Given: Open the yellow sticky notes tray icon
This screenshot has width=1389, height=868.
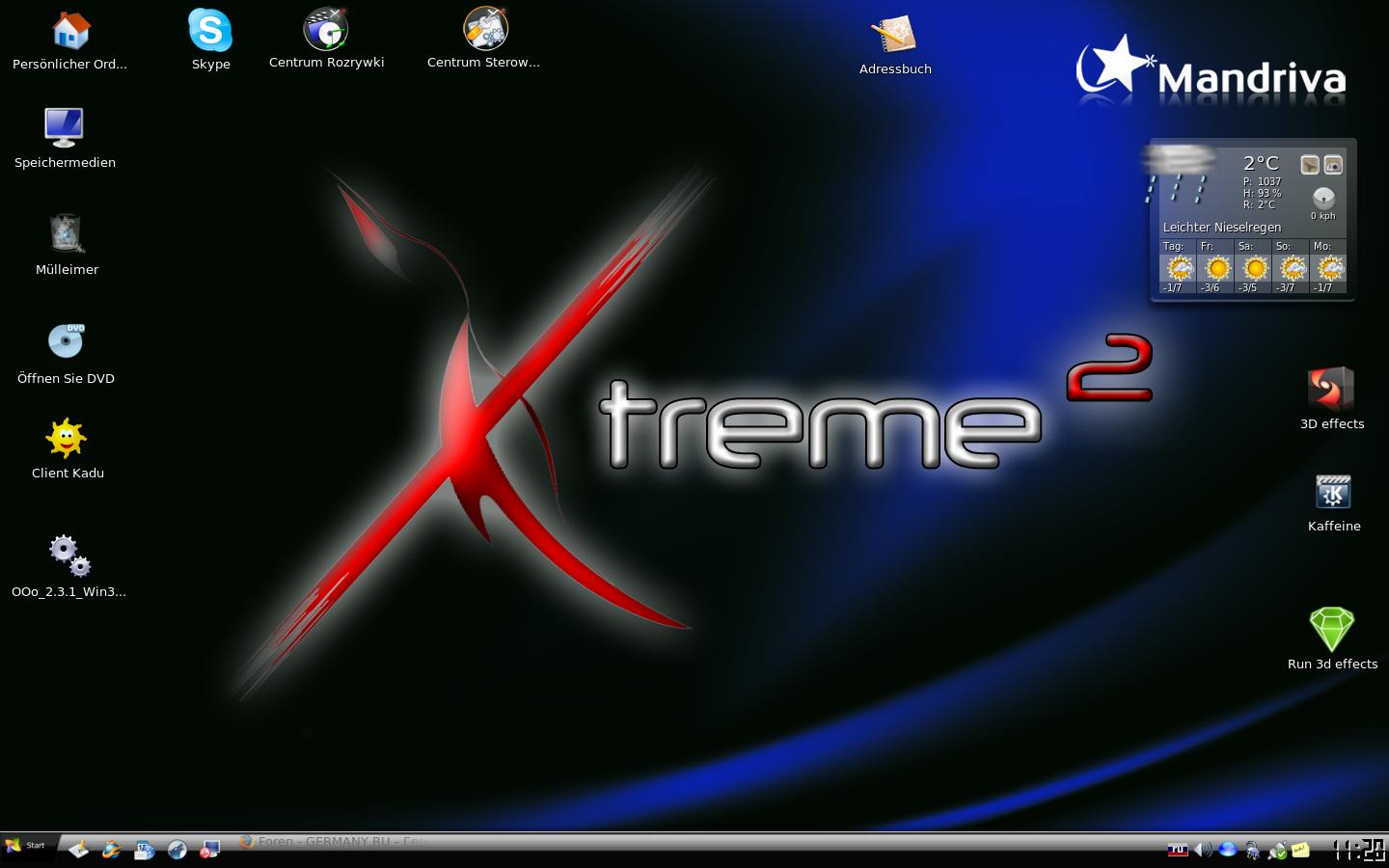Looking at the screenshot, I should pyautogui.click(x=1300, y=850).
